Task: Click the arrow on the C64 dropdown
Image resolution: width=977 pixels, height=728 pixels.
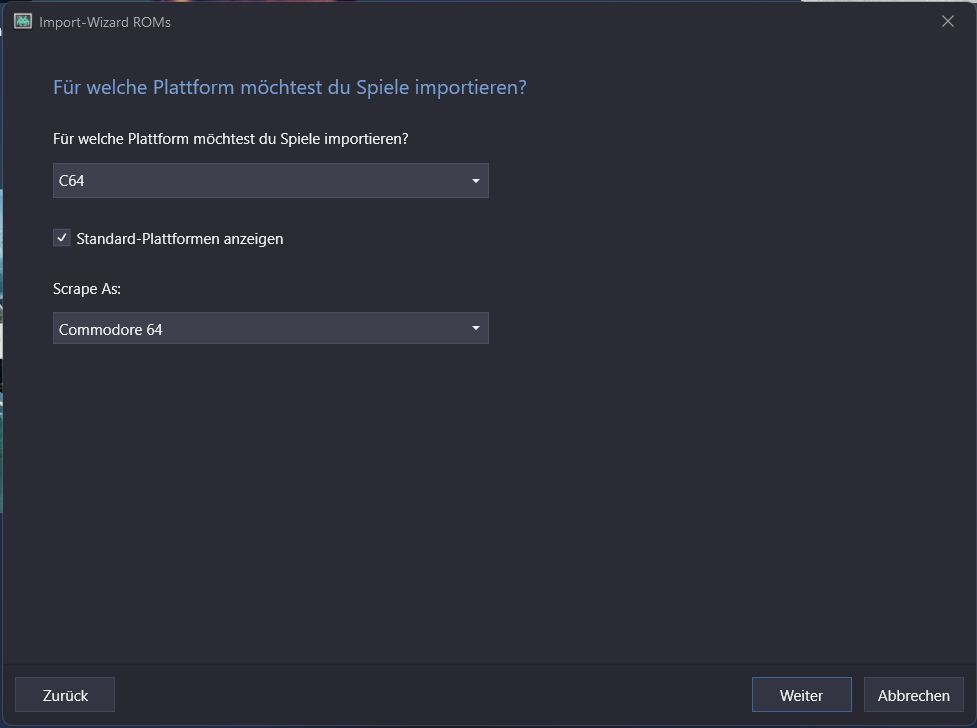Action: [x=475, y=181]
